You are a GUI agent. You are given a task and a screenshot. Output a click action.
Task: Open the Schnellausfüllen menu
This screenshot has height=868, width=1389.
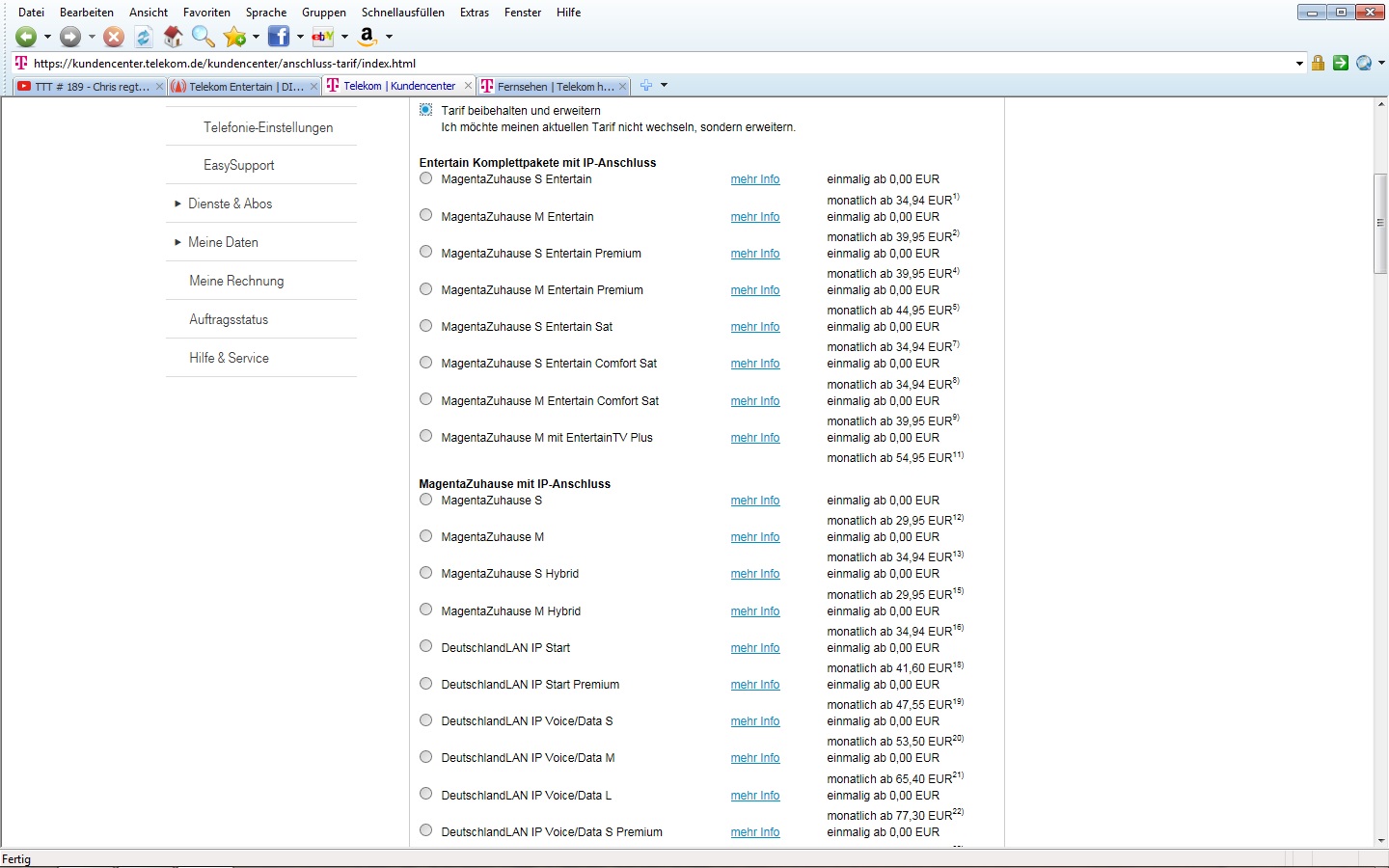(403, 13)
